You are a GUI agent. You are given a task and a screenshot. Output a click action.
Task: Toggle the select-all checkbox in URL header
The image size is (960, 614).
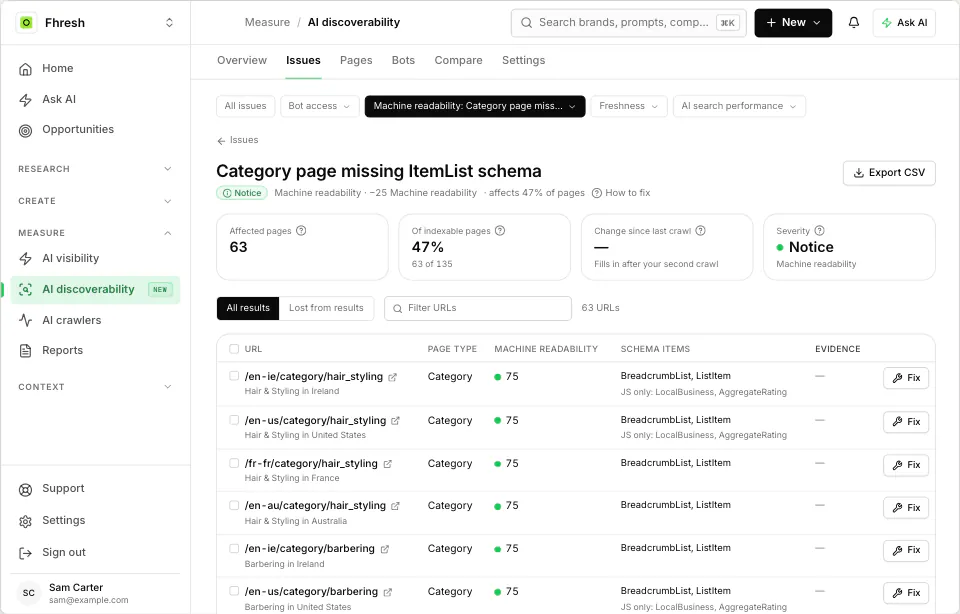click(x=234, y=349)
